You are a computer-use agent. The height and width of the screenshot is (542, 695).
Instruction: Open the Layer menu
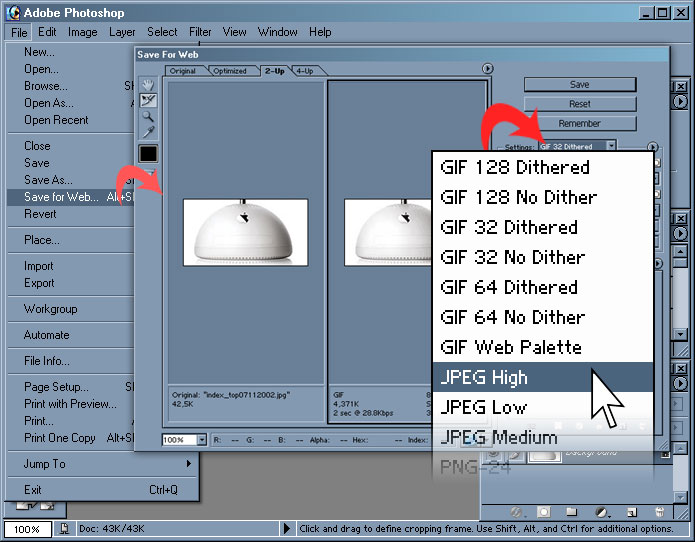122,32
